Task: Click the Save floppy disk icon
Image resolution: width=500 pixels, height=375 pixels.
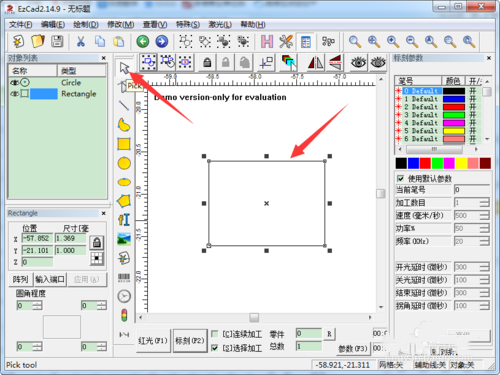Action: point(57,41)
